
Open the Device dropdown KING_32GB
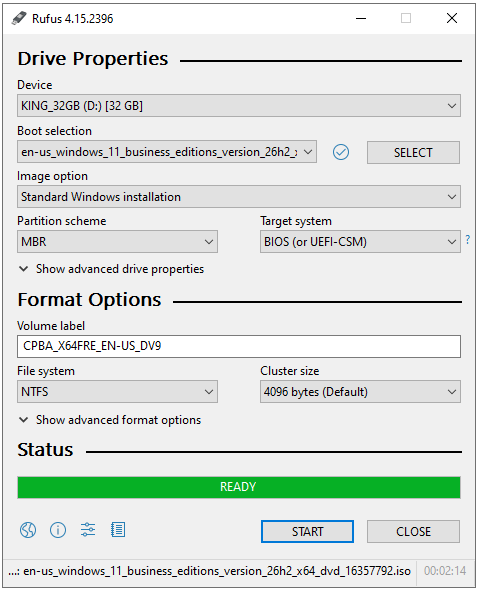239,106
